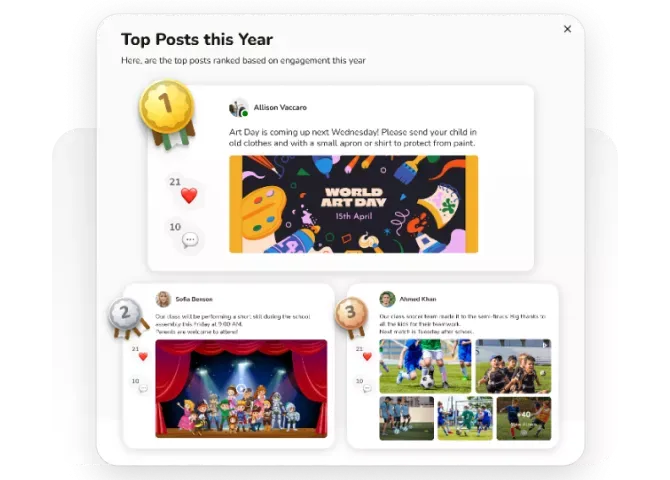This screenshot has height=480, width=670.
Task: Select the Ahmed Khan author name
Action: 418,299
